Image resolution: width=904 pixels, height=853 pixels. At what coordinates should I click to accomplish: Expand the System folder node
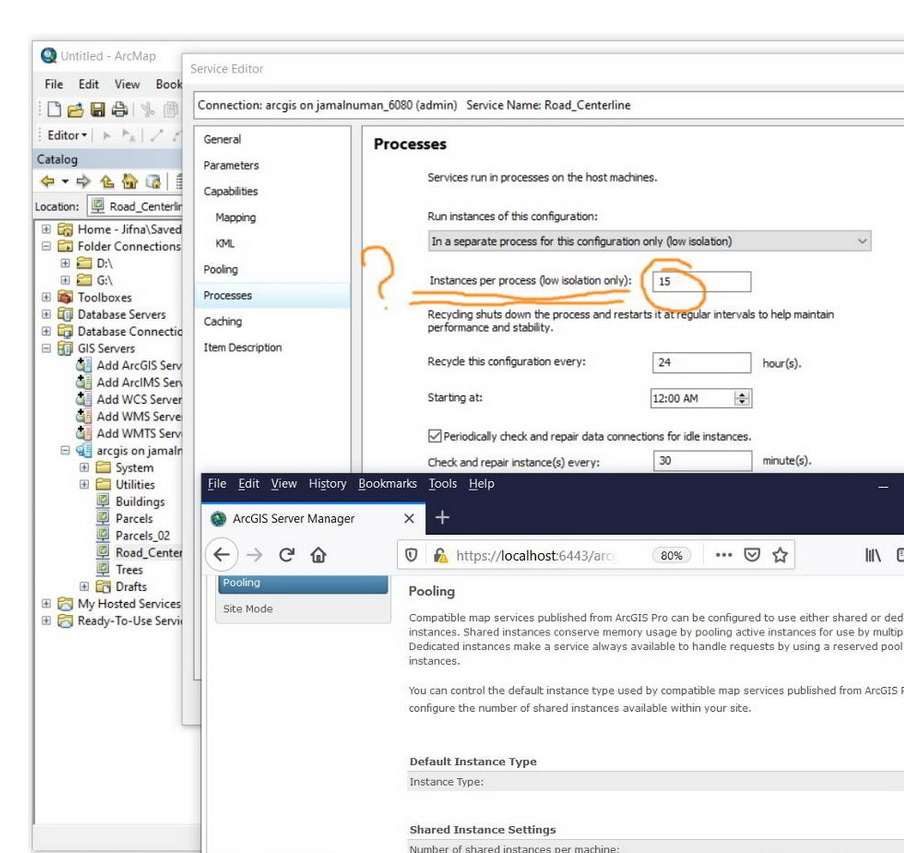click(84, 467)
